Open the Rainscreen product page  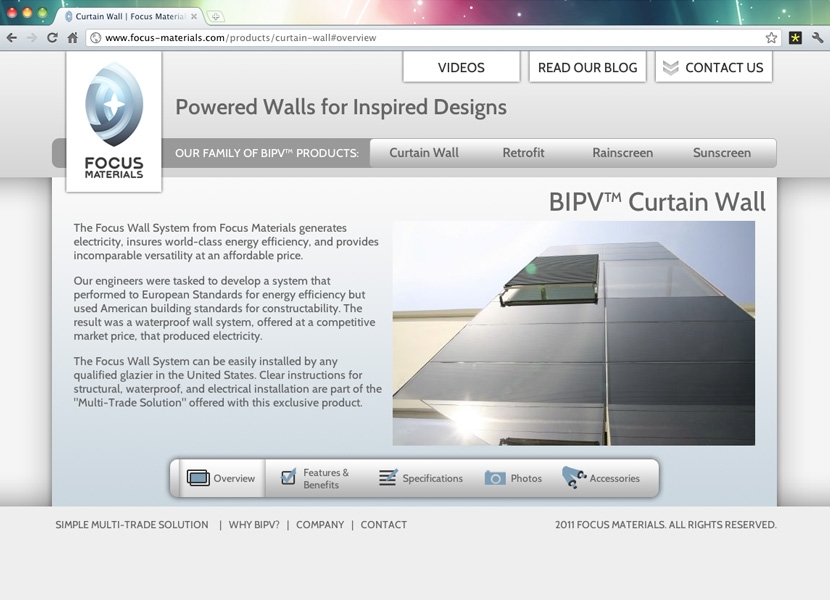(x=622, y=153)
